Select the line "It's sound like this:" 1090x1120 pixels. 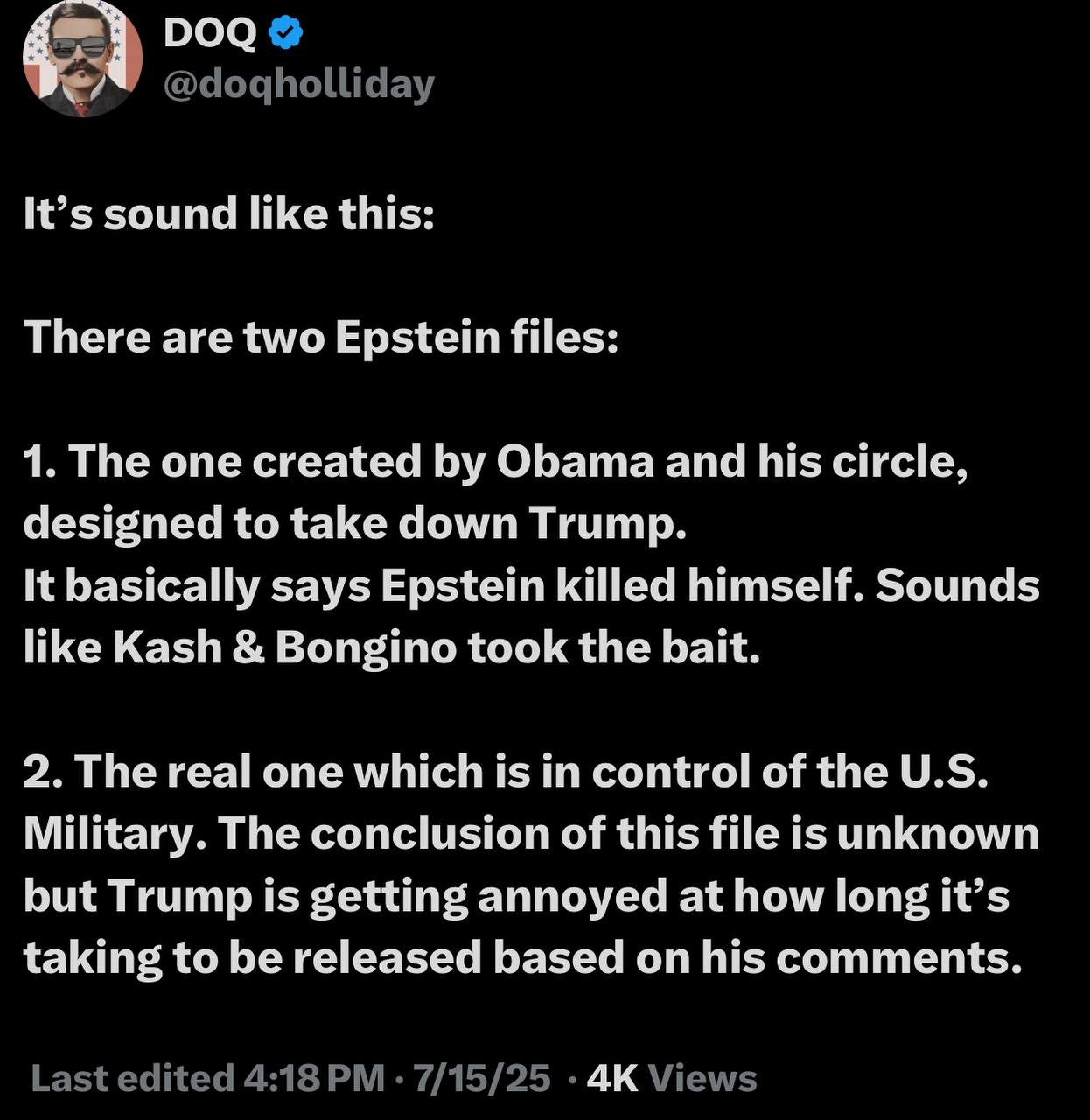coord(229,214)
